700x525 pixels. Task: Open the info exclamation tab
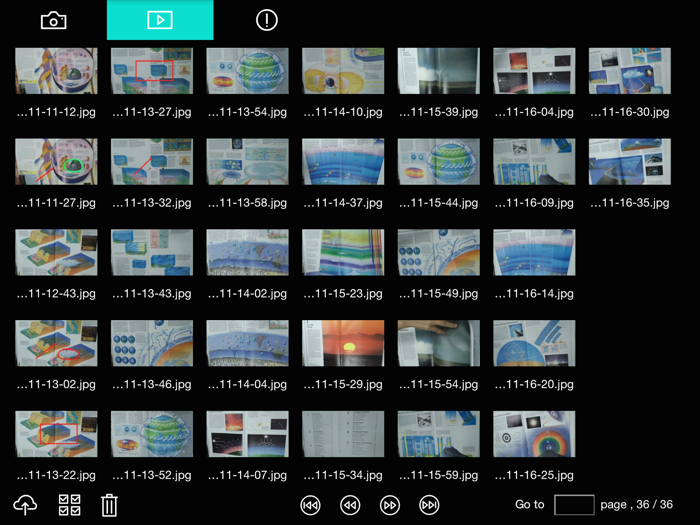(267, 20)
